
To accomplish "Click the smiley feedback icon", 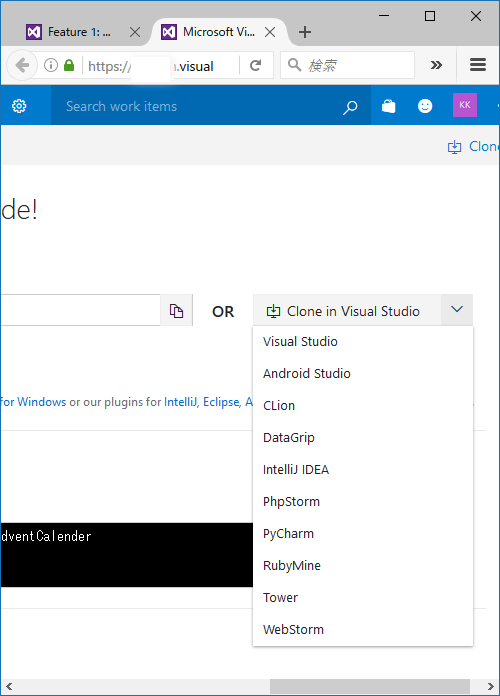I will 425,106.
